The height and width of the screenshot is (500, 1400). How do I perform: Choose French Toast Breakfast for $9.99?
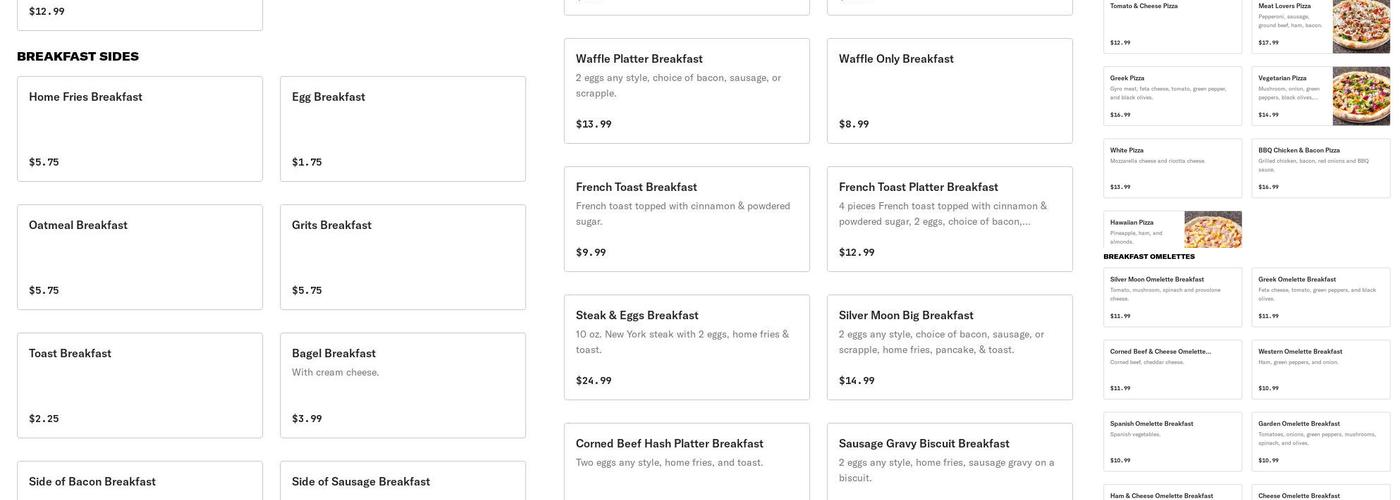point(686,219)
